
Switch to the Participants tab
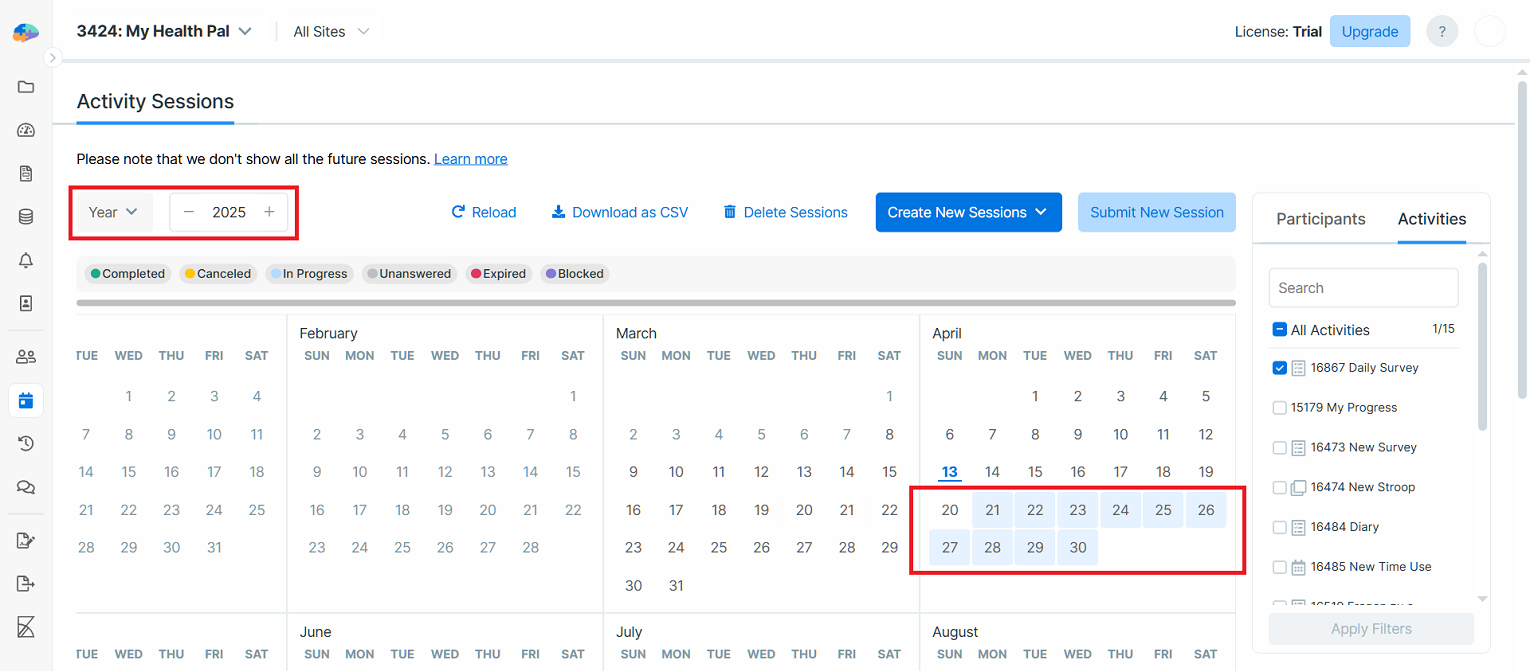[1320, 218]
